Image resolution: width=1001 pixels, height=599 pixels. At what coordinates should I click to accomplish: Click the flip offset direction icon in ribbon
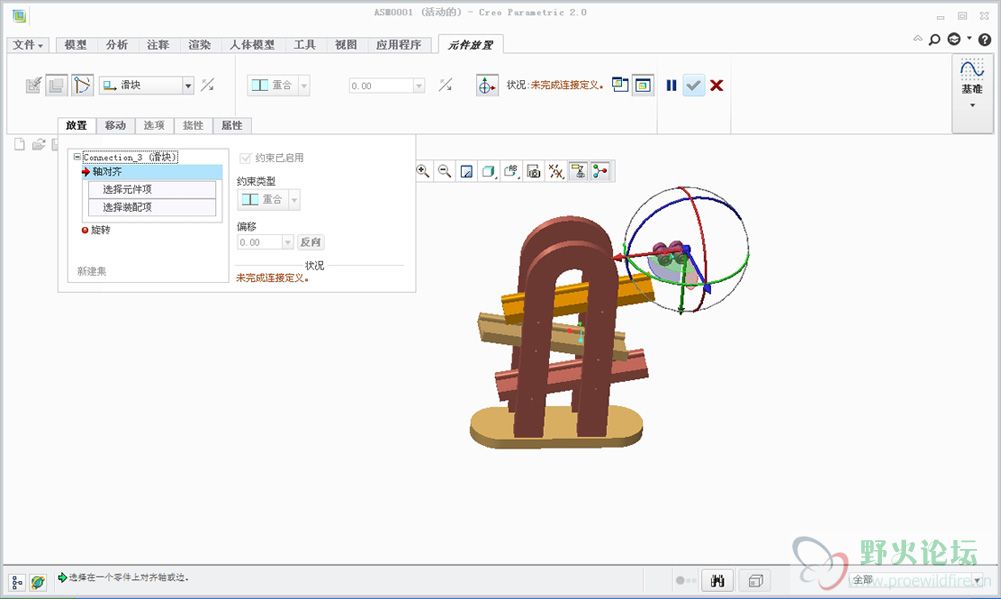tap(446, 84)
